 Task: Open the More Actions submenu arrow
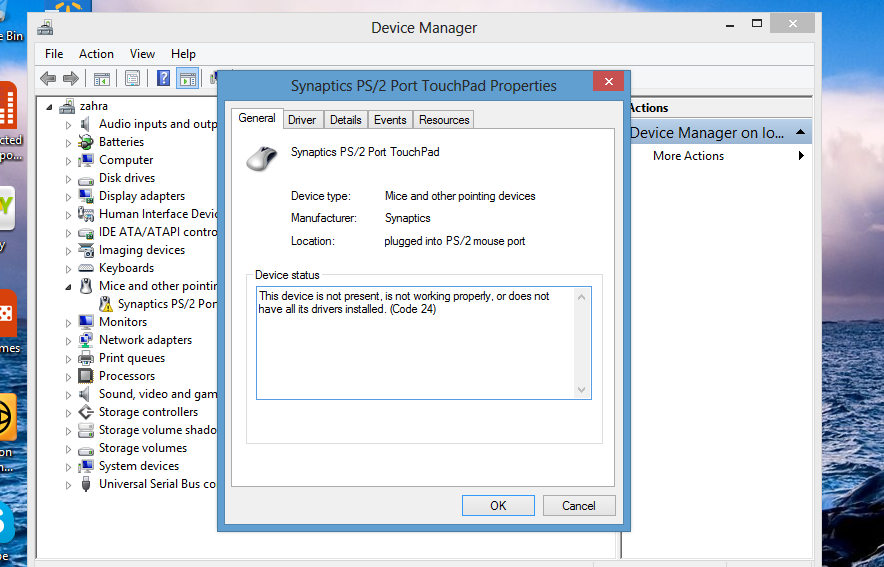pos(801,156)
